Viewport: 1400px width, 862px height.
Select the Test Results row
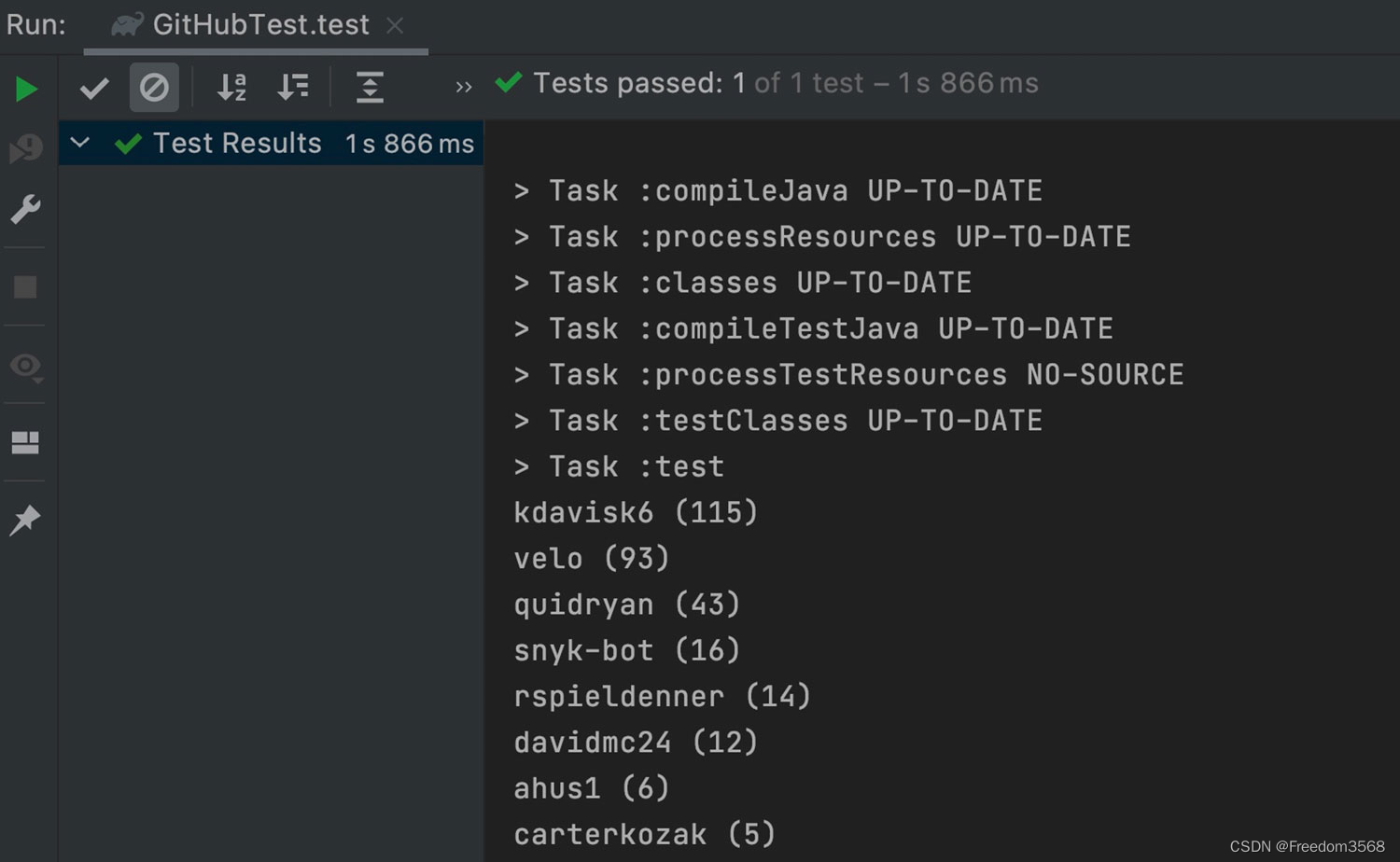pyautogui.click(x=271, y=144)
